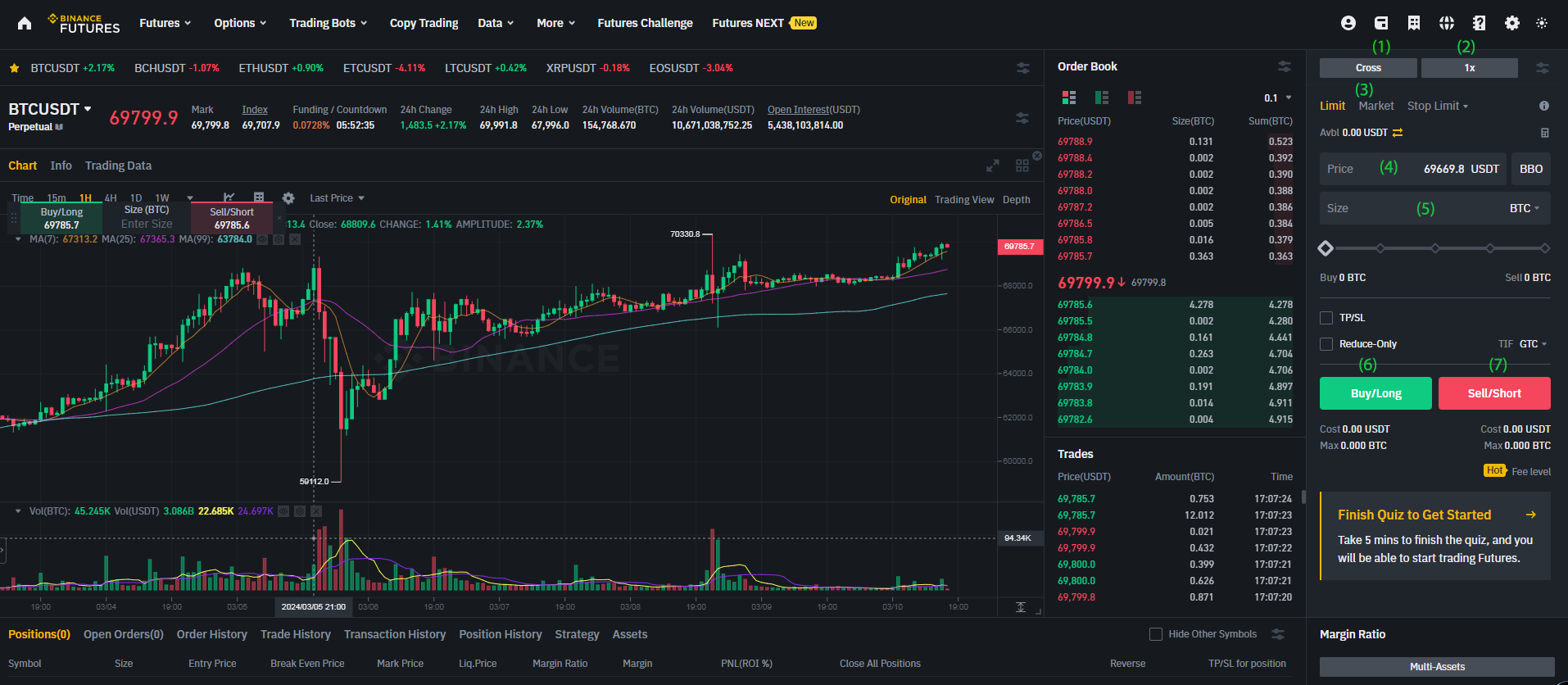Switch to the Info tab

pos(61,166)
